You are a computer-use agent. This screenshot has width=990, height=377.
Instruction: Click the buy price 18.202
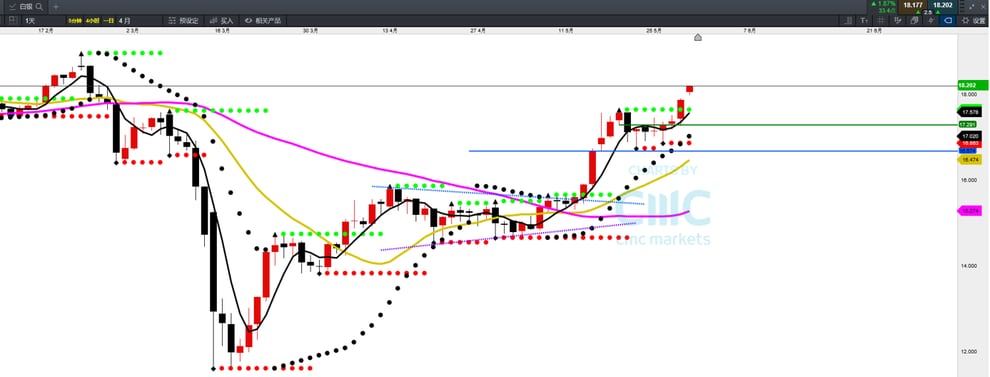click(943, 6)
